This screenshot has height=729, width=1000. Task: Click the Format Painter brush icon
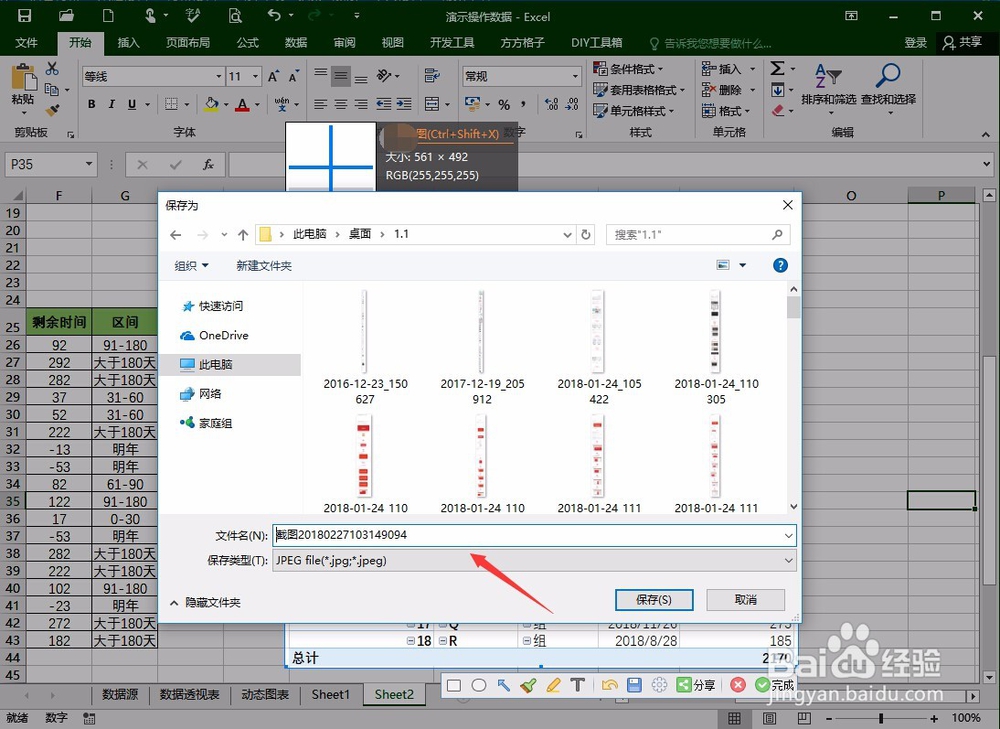(x=52, y=110)
